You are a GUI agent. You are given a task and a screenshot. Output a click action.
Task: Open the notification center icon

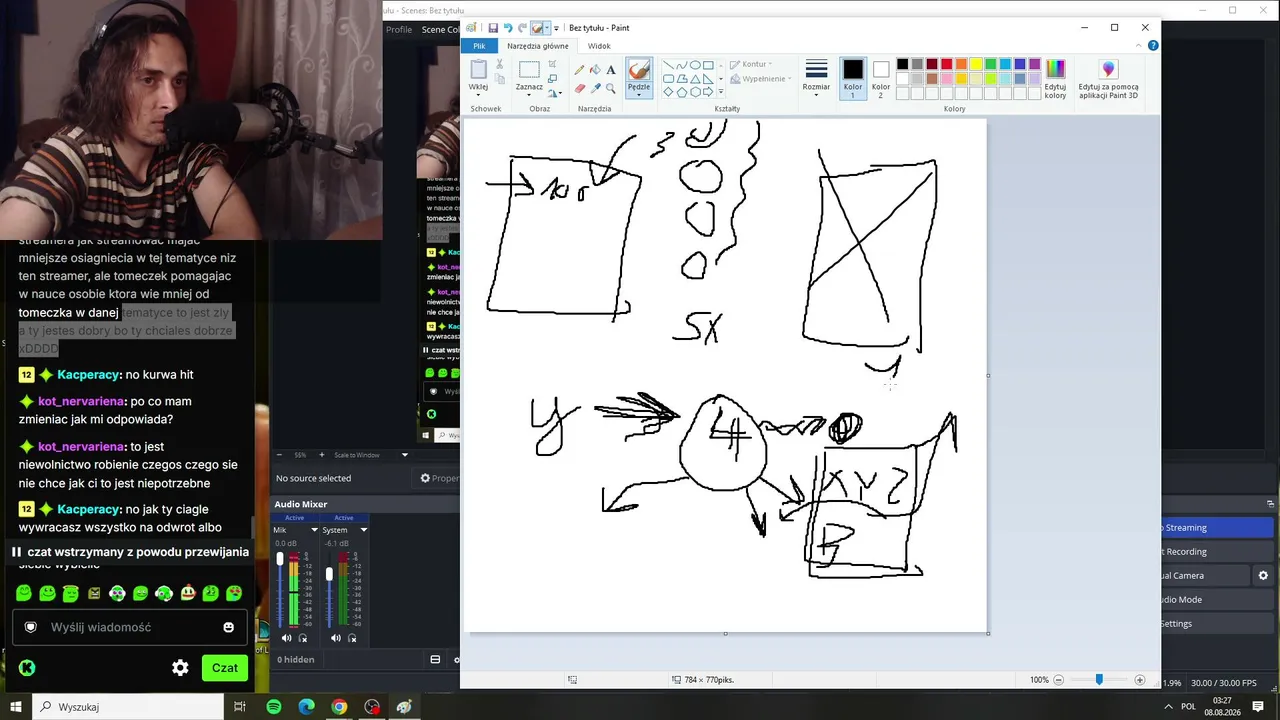click(x=1258, y=707)
